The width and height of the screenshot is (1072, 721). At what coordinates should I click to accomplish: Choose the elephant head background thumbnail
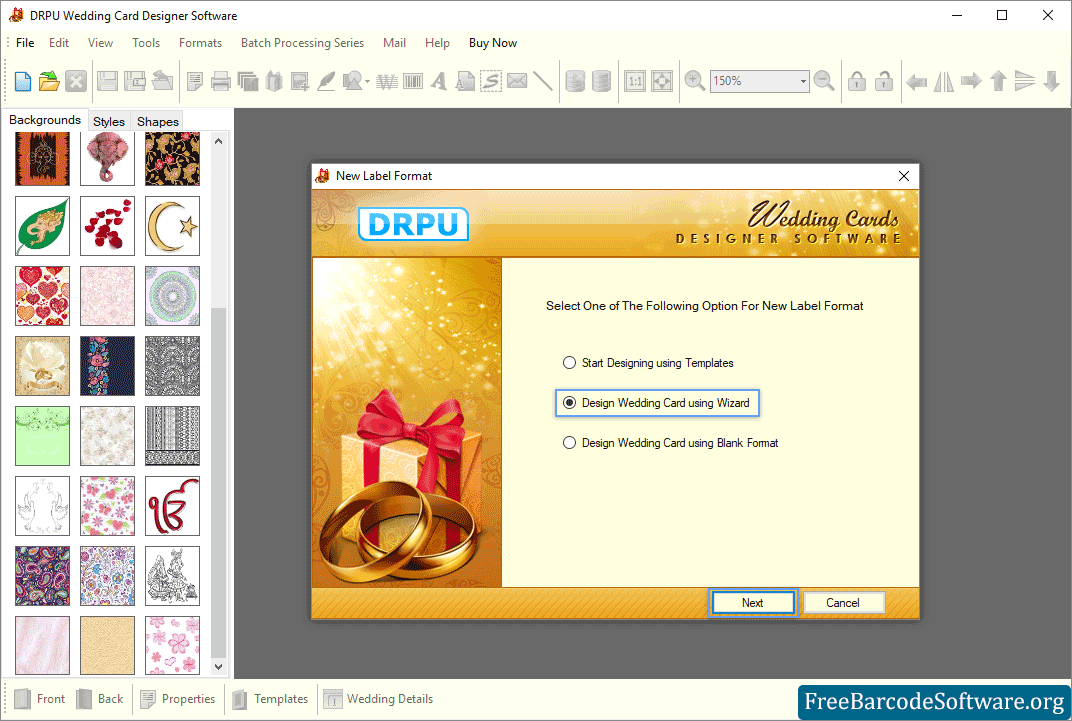(107, 159)
